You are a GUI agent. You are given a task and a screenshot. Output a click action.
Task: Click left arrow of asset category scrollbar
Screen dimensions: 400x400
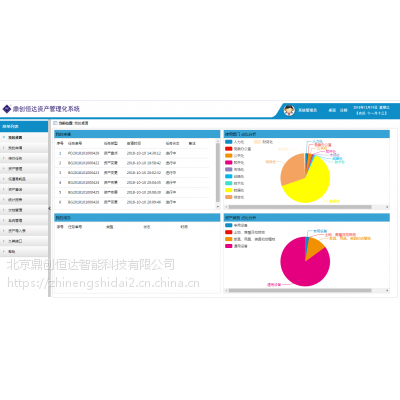tap(226, 291)
